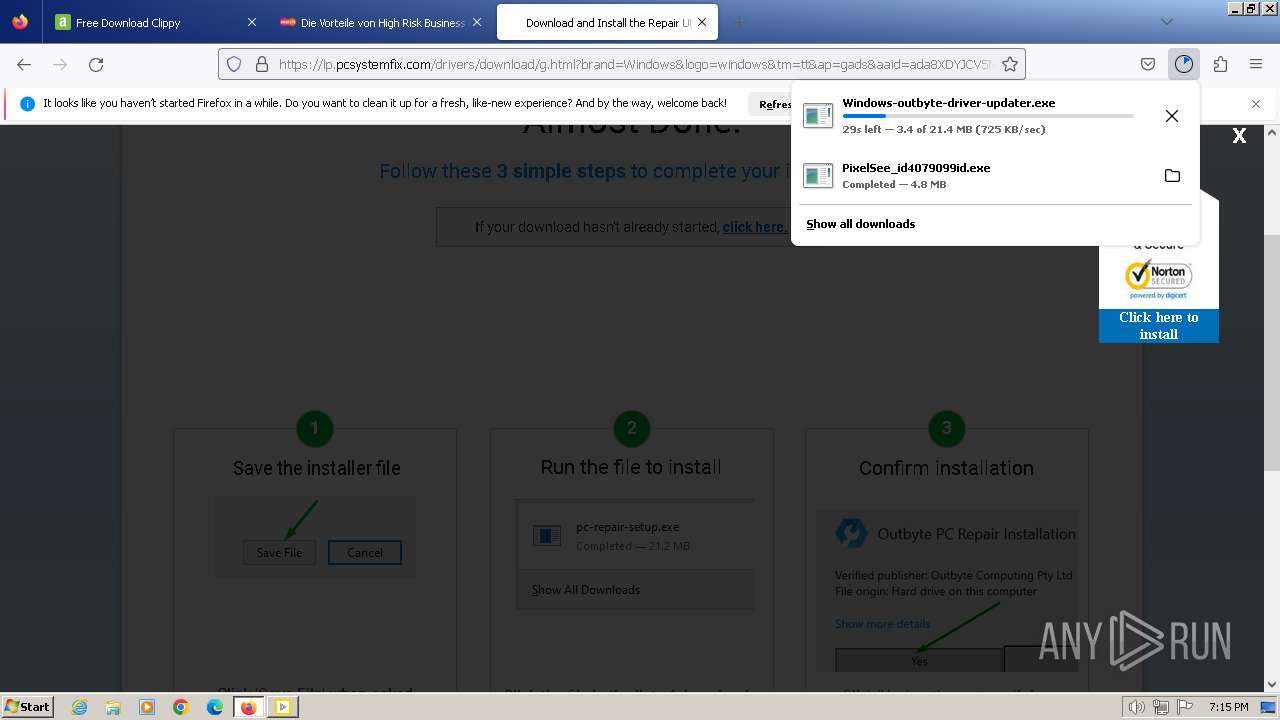Open the extensions puzzle icon

1220,64
